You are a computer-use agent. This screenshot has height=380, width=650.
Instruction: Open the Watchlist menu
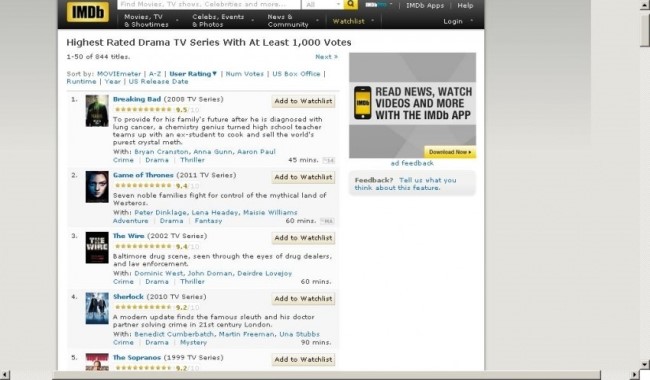pyautogui.click(x=353, y=21)
